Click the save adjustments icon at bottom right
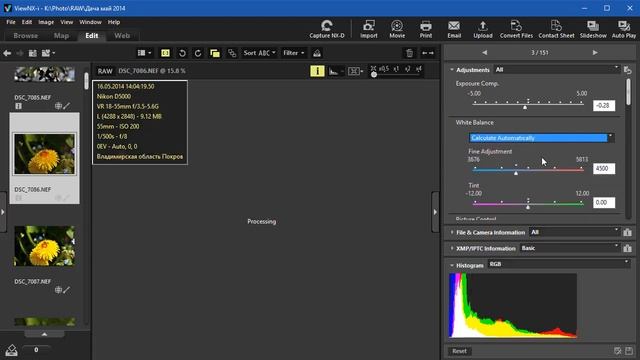The width and height of the screenshot is (640, 360). pyautogui.click(x=629, y=351)
